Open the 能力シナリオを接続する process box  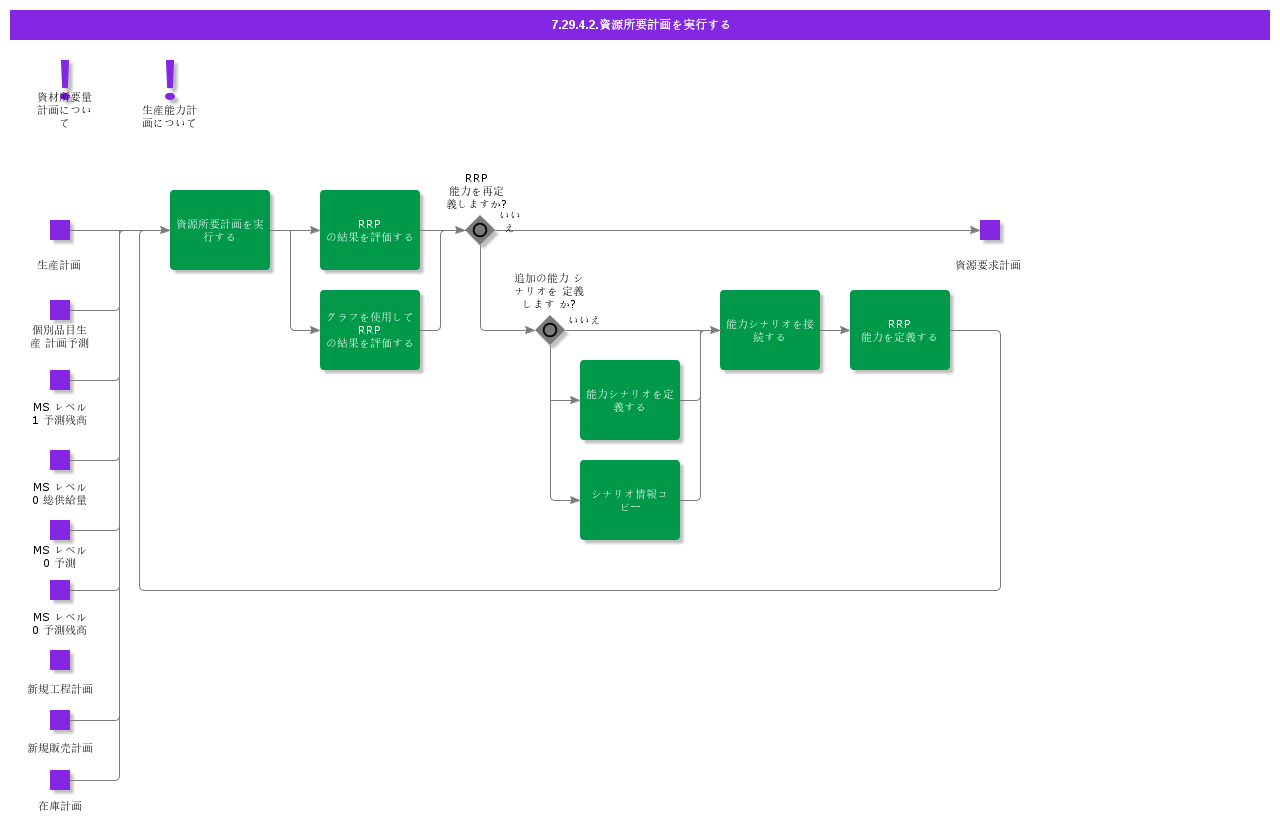(x=770, y=330)
